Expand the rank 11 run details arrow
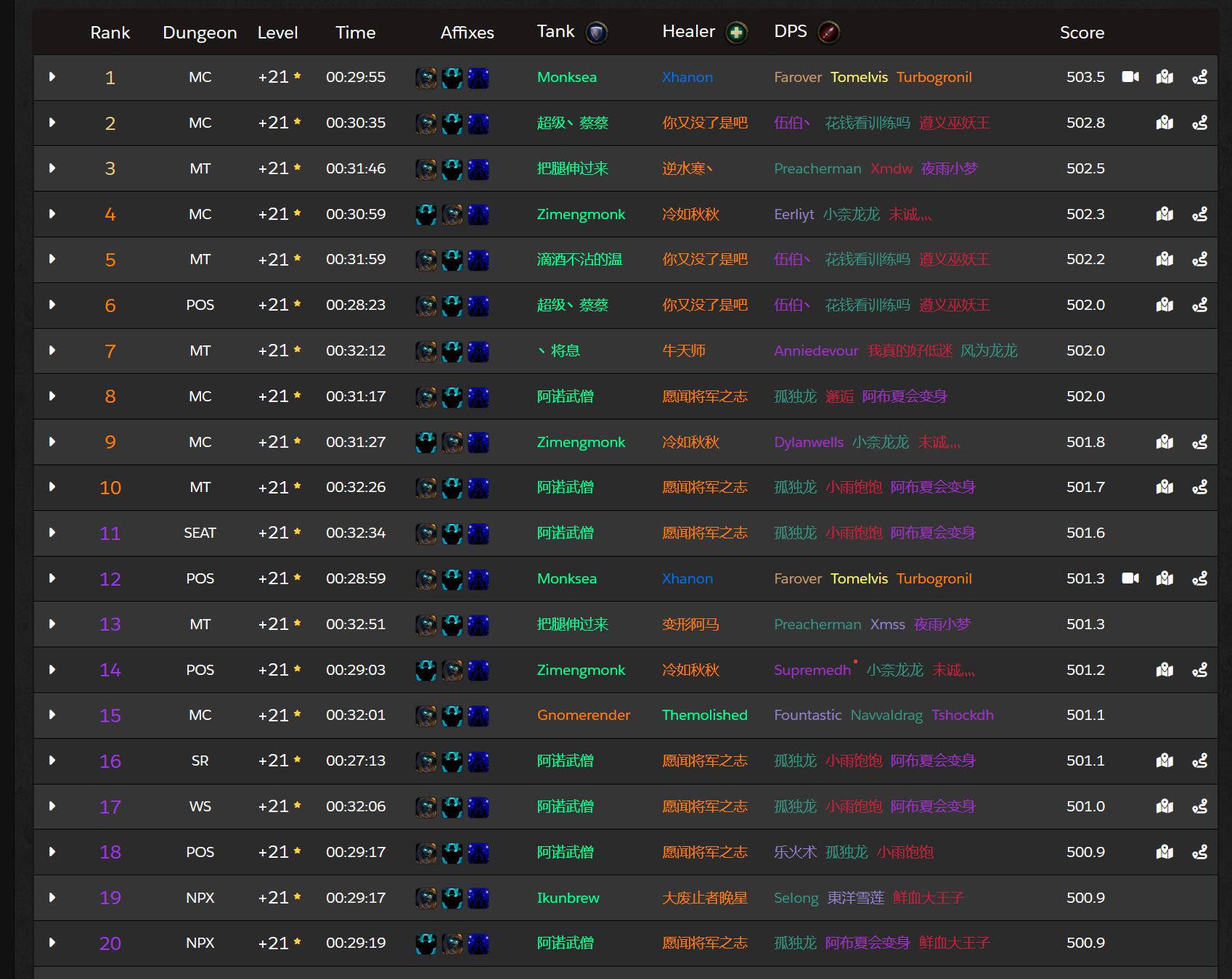 click(x=52, y=533)
